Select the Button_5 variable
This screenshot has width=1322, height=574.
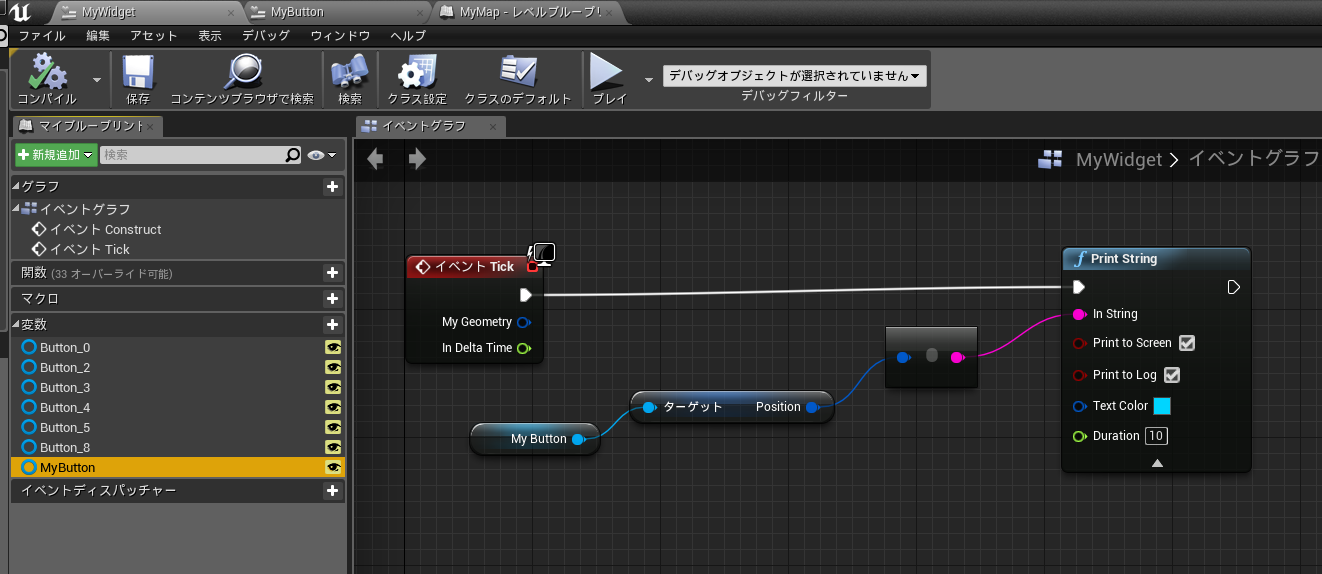[x=177, y=427]
